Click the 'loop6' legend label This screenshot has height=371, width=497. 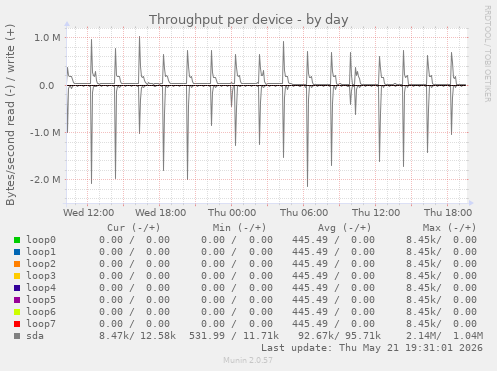point(41,312)
